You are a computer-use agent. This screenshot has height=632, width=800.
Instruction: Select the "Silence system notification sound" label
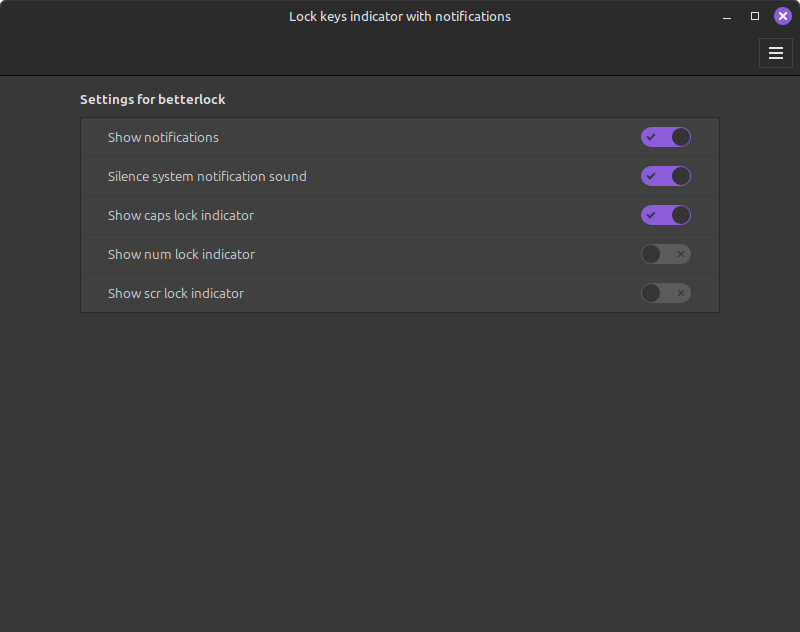(x=207, y=176)
